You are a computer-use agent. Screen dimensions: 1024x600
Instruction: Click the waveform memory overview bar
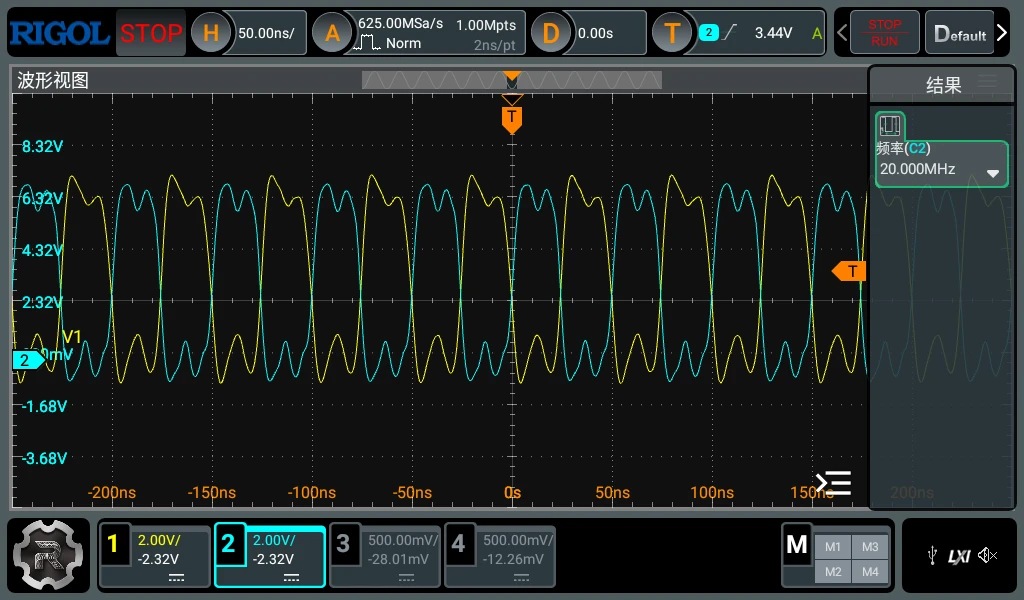tap(512, 80)
